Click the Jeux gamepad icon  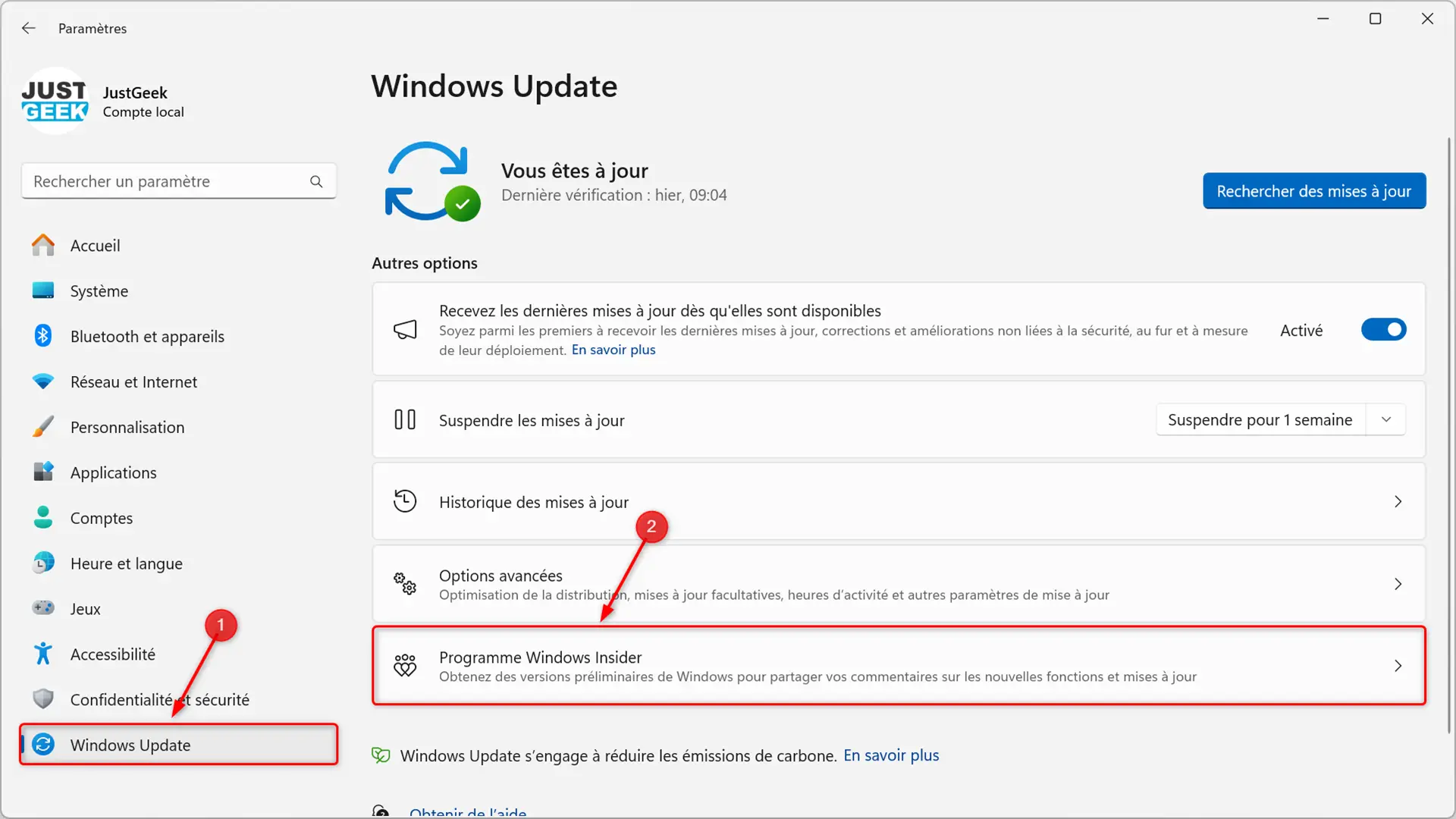tap(43, 608)
